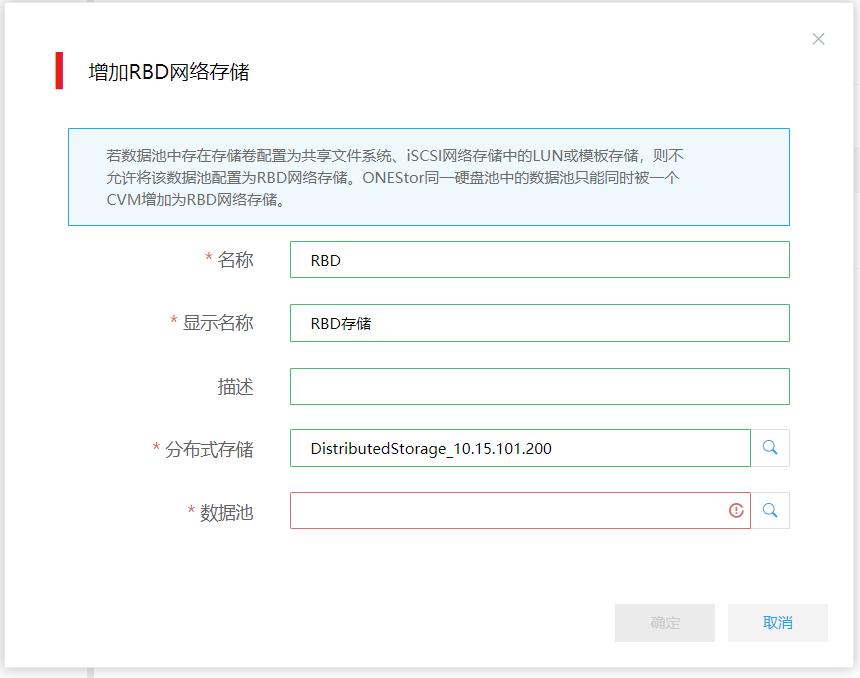860x678 pixels.
Task: Click the 数据池 label
Action: (227, 513)
